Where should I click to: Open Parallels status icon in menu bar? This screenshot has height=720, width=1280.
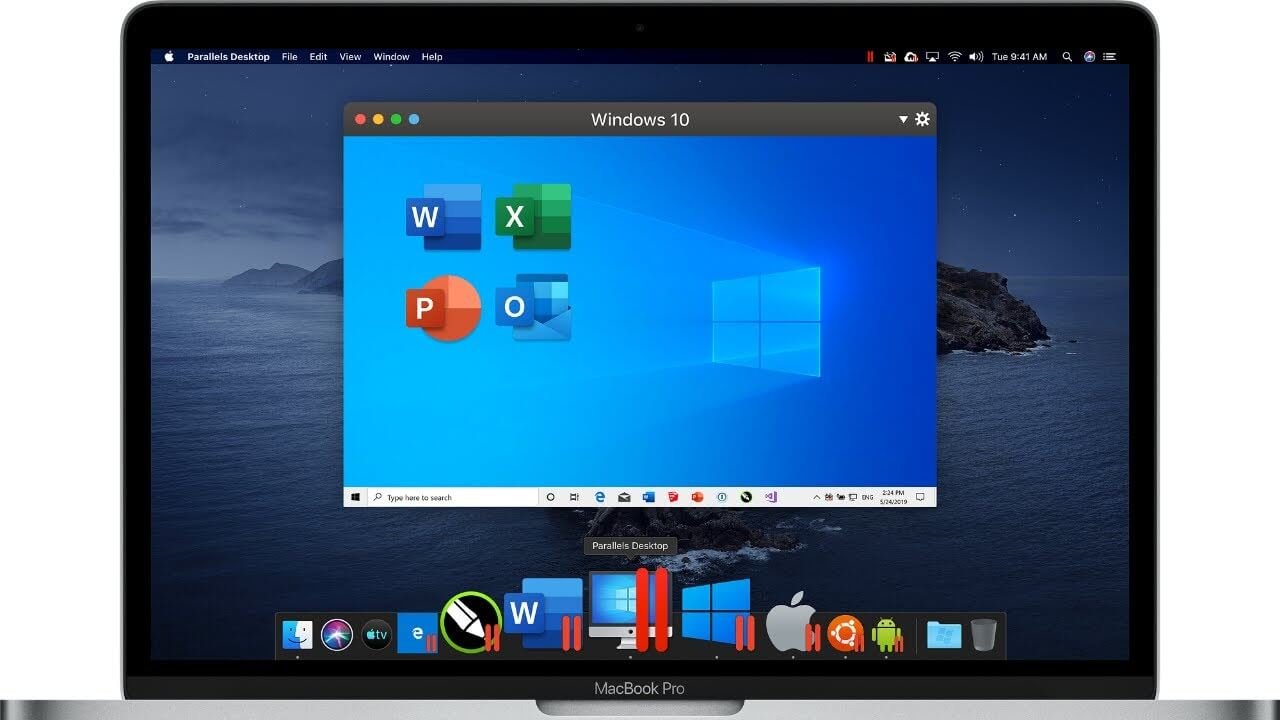(870, 57)
